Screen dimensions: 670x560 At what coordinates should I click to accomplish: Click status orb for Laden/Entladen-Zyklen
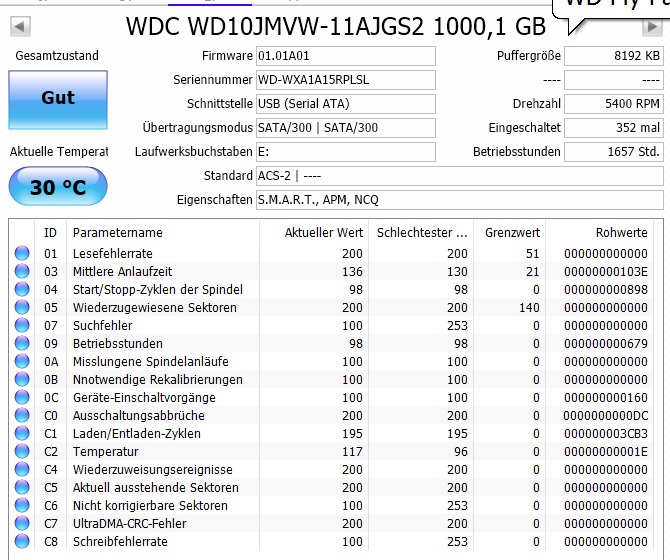(x=22, y=433)
